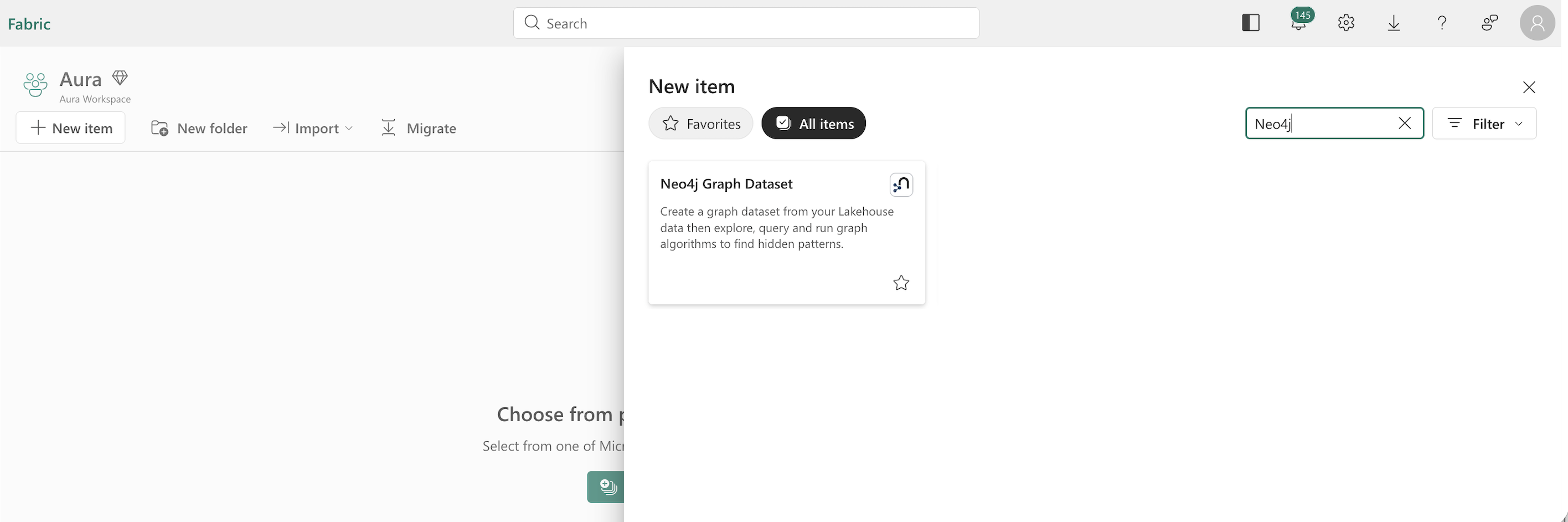Click the New folder button

199,129
